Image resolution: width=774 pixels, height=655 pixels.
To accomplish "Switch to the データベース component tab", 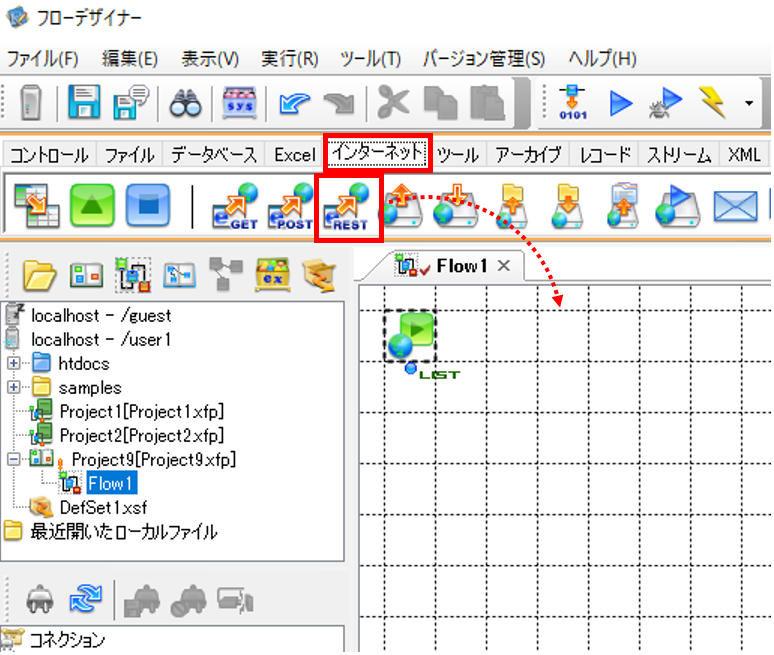I will 214,155.
